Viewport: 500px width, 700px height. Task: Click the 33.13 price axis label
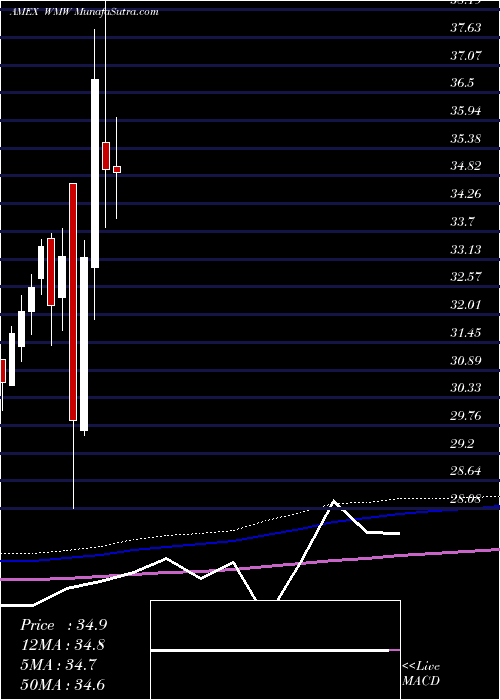click(x=466, y=249)
